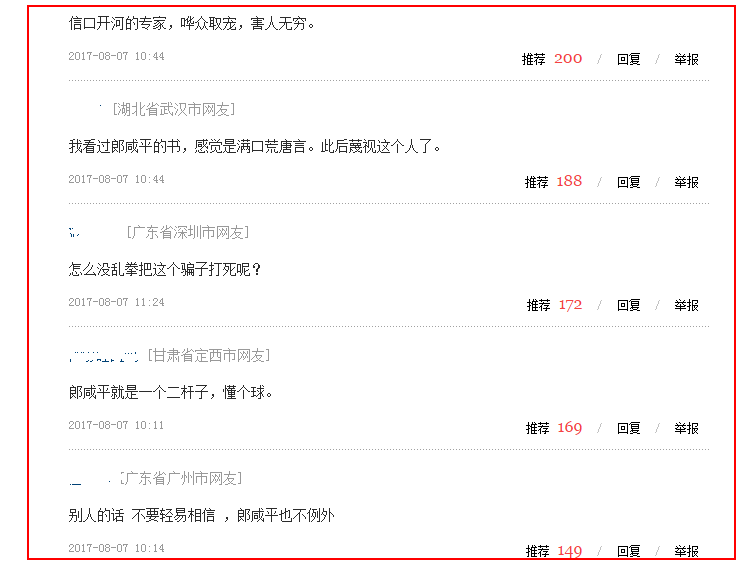Report the Dingxi user's comment

point(686,428)
